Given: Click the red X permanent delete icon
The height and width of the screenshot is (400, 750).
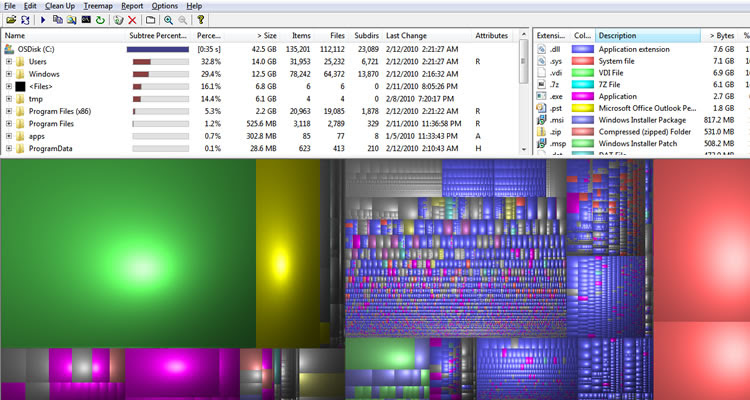Looking at the screenshot, I should pos(132,20).
